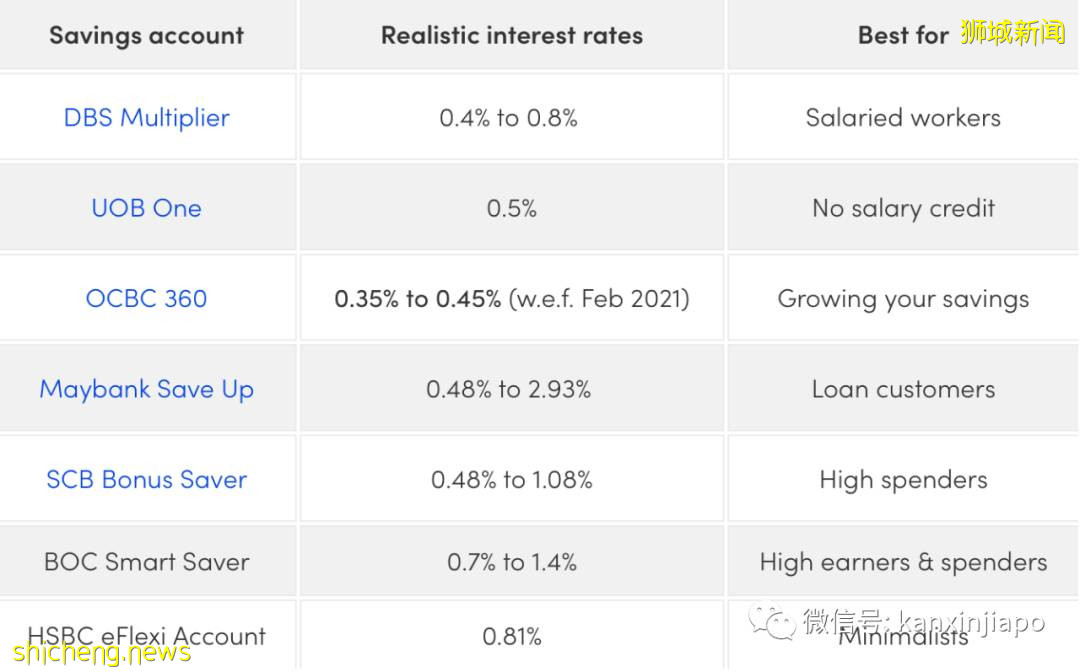Open the SCB Bonus Saver link
This screenshot has width=1080, height=672.
pyautogui.click(x=147, y=479)
